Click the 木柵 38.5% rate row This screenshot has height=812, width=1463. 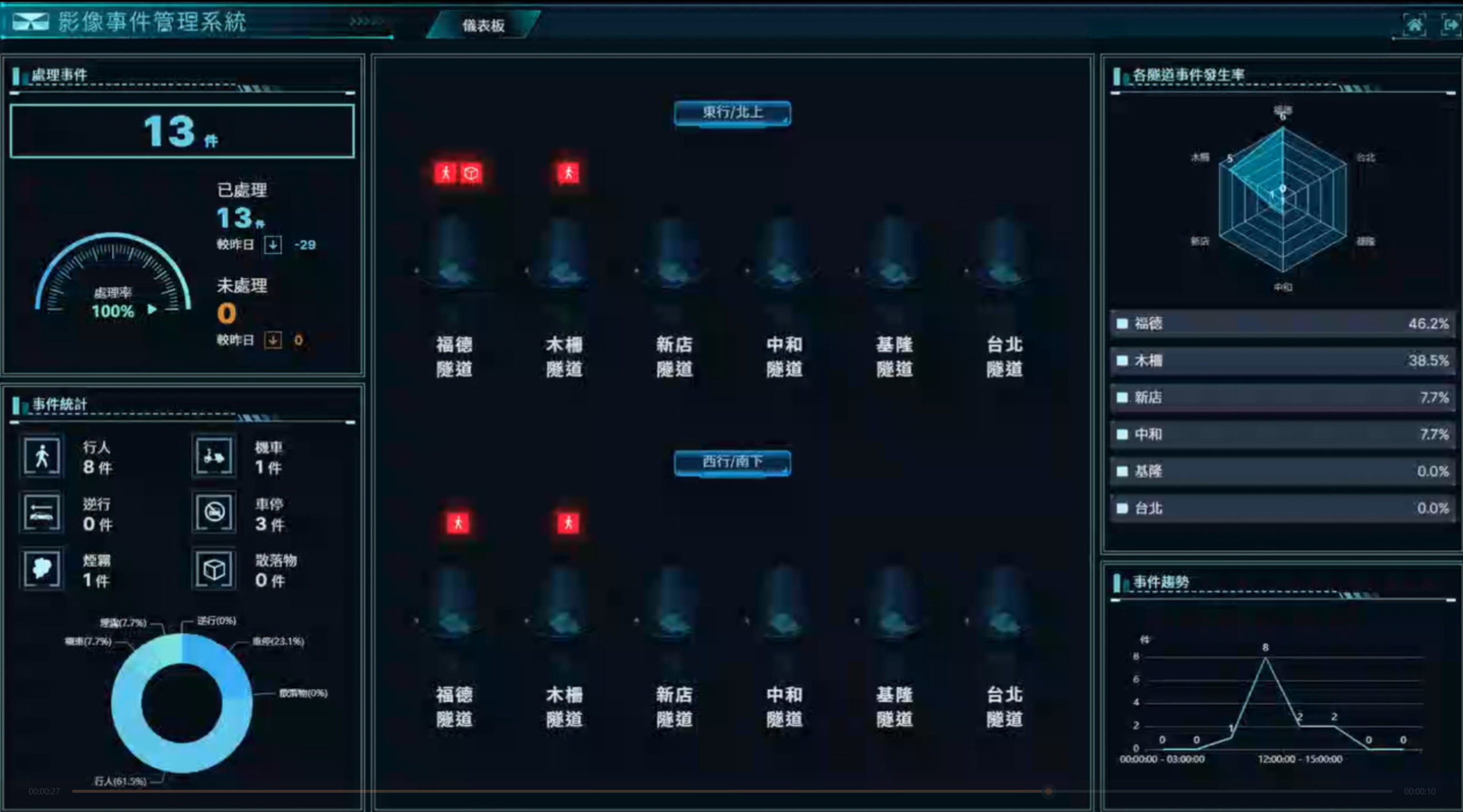[1282, 361]
